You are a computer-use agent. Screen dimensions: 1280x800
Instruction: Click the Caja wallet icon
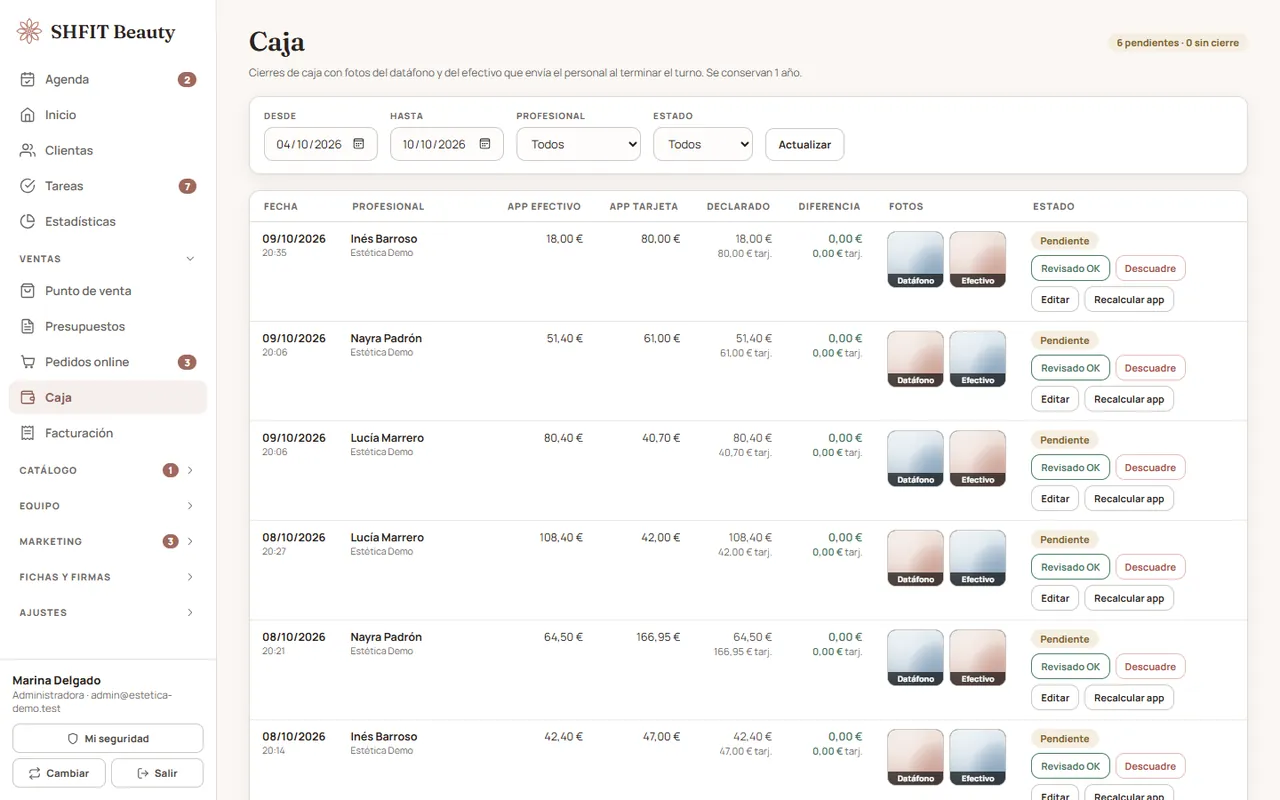point(28,397)
